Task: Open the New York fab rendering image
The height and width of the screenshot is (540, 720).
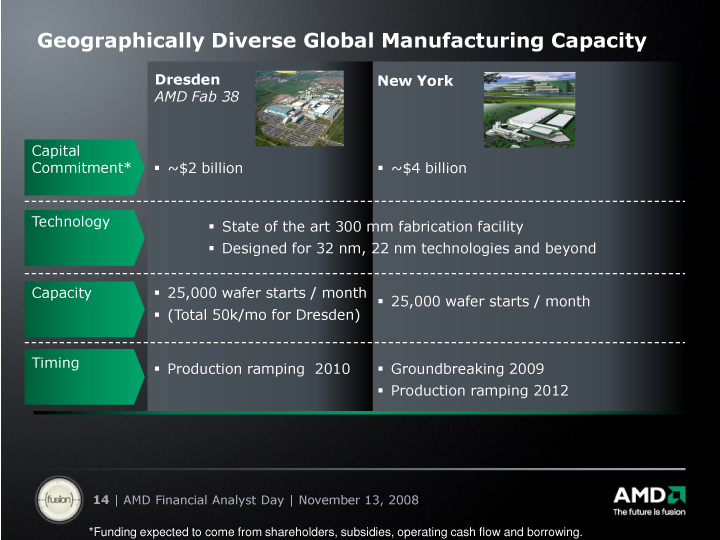Action: 529,110
